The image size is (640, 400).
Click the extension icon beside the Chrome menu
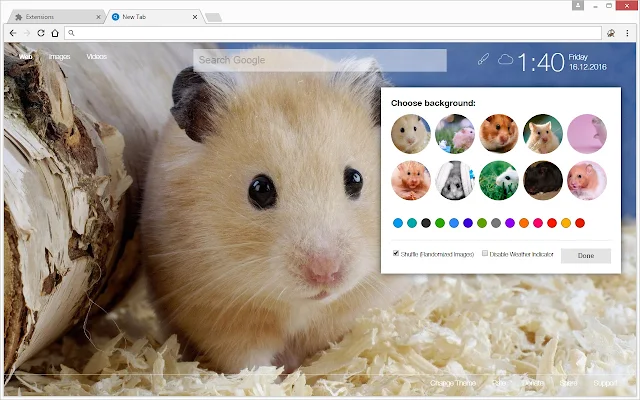coord(611,33)
